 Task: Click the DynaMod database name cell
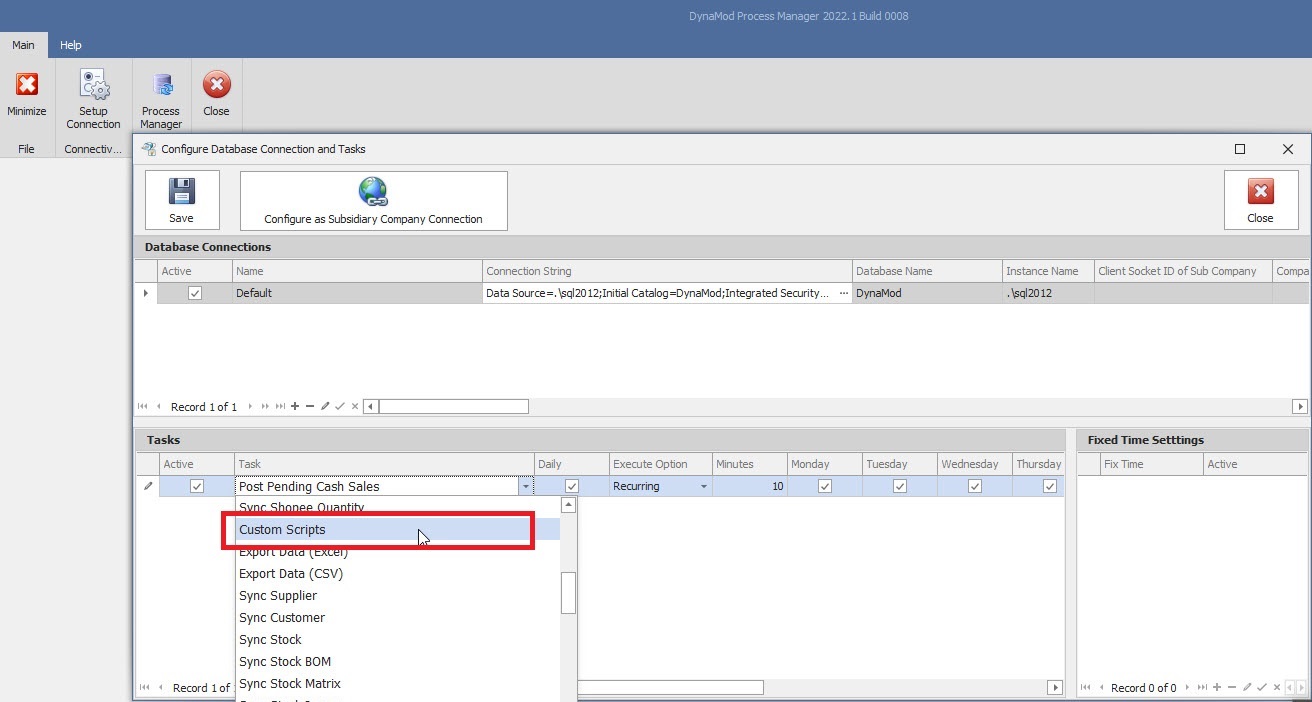click(x=927, y=293)
